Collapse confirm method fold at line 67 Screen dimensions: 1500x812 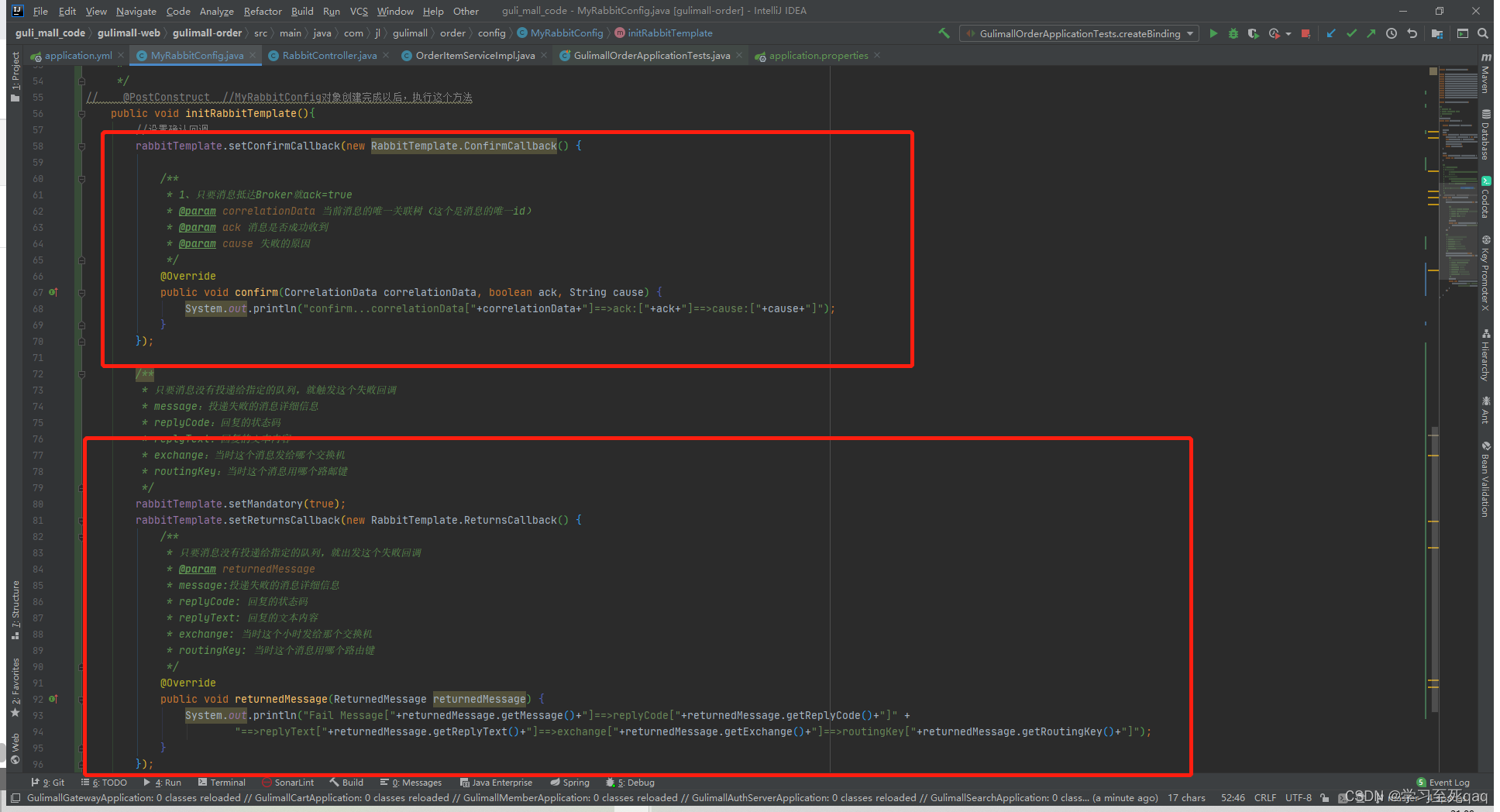(x=81, y=292)
